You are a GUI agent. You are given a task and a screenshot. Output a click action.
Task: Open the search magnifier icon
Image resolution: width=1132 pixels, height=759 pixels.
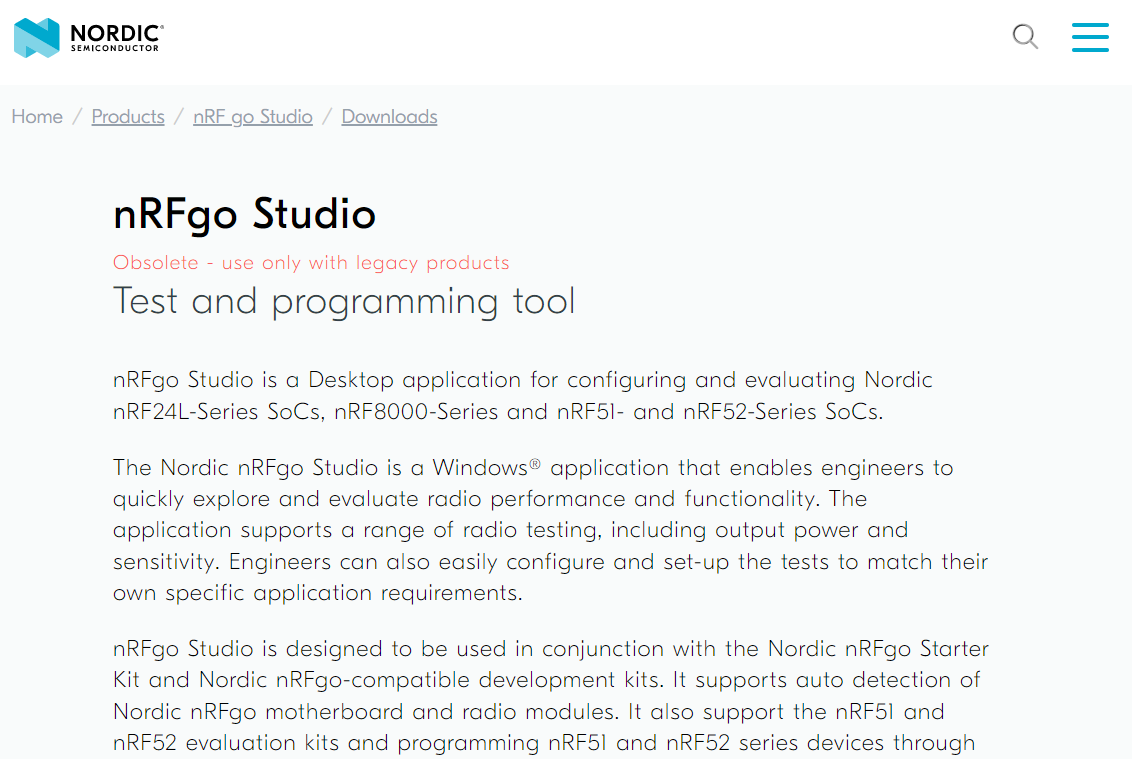[x=1025, y=36]
